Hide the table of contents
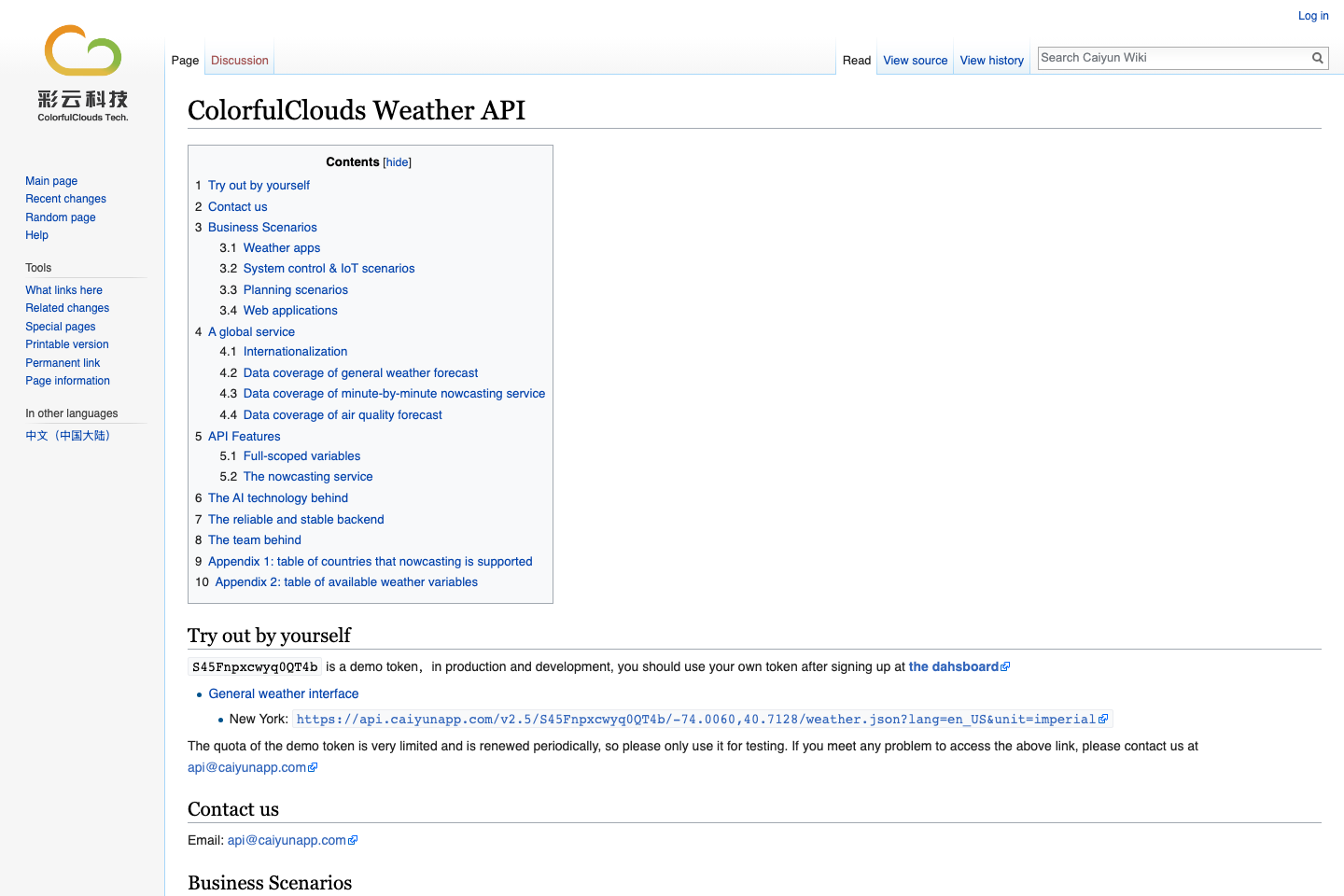Viewport: 1344px width, 896px height. 397,161
